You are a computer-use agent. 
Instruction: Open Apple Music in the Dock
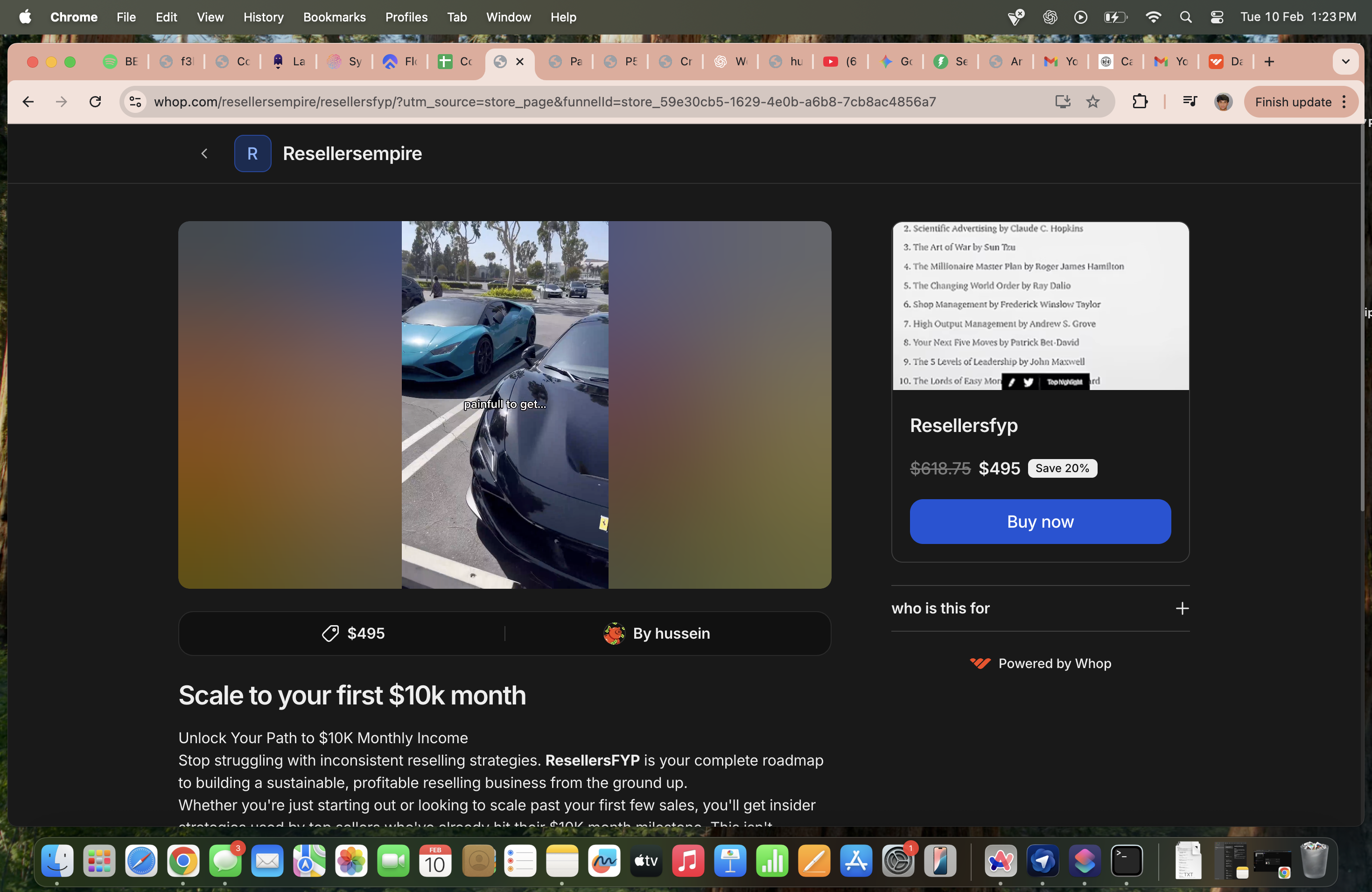coord(688,861)
